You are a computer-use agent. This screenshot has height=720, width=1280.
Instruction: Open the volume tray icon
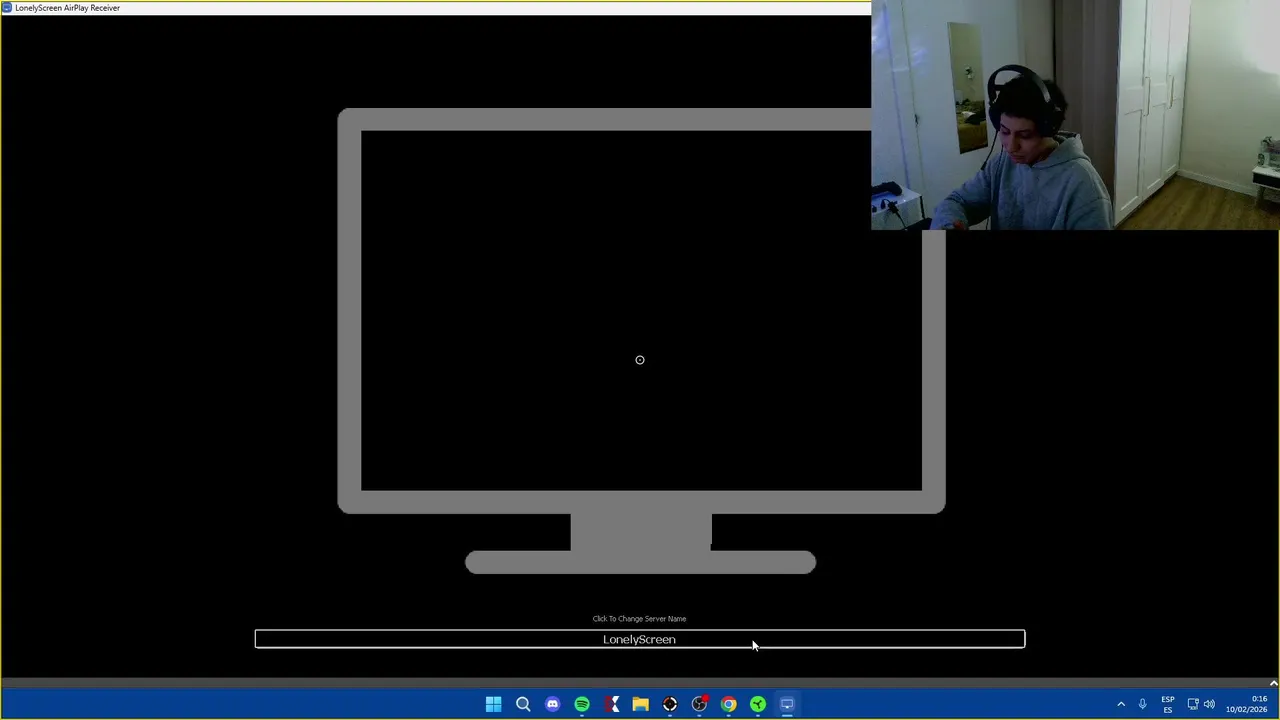(x=1209, y=704)
